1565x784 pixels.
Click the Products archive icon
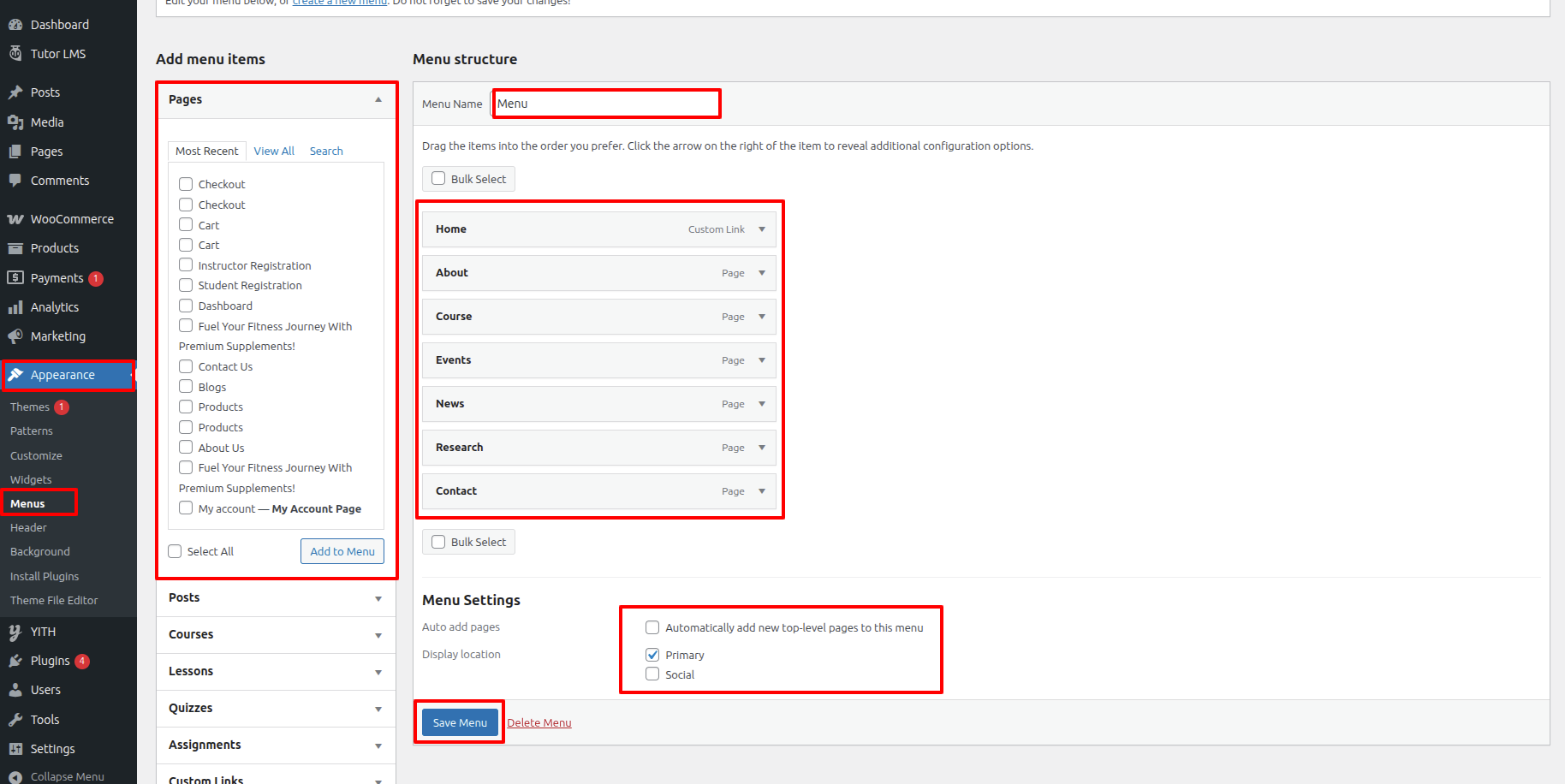click(15, 248)
